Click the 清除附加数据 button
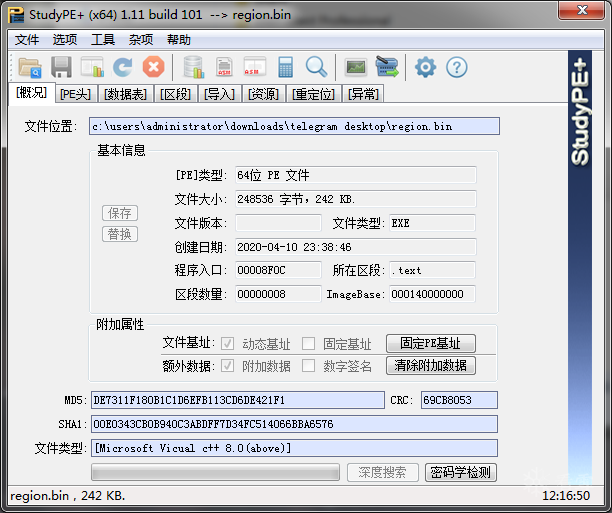This screenshot has width=612, height=513. click(431, 365)
